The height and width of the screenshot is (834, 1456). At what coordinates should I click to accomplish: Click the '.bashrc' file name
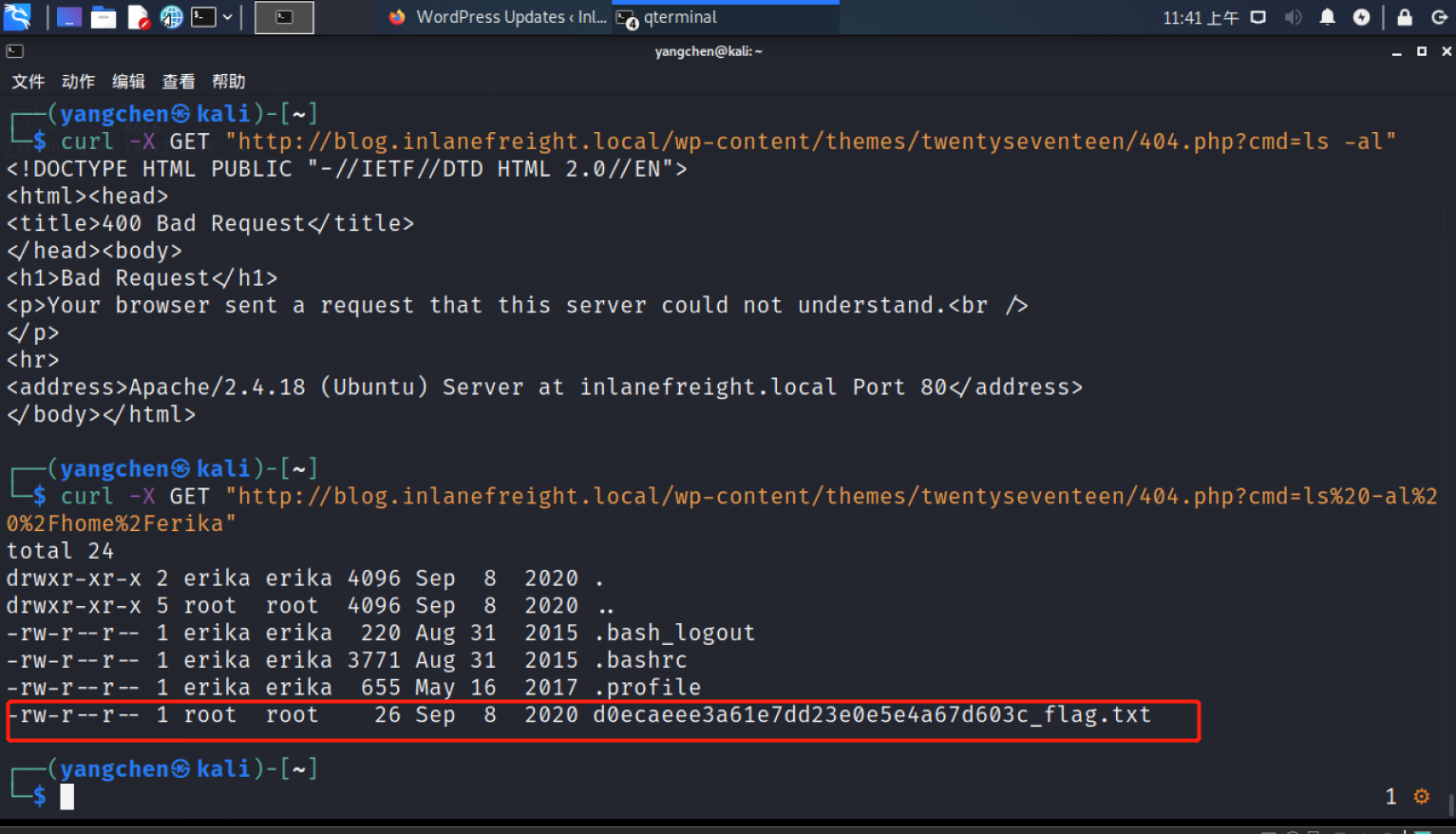tap(640, 660)
